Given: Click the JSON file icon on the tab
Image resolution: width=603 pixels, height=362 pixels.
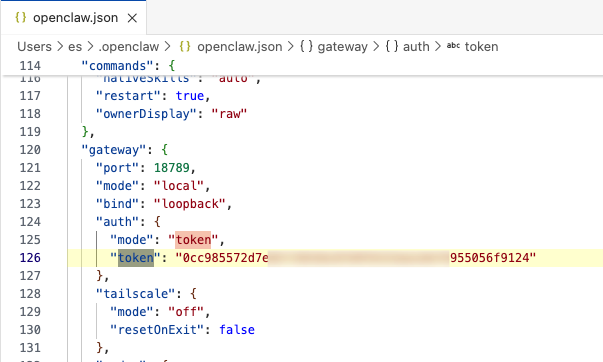Looking at the screenshot, I should coord(21,17).
